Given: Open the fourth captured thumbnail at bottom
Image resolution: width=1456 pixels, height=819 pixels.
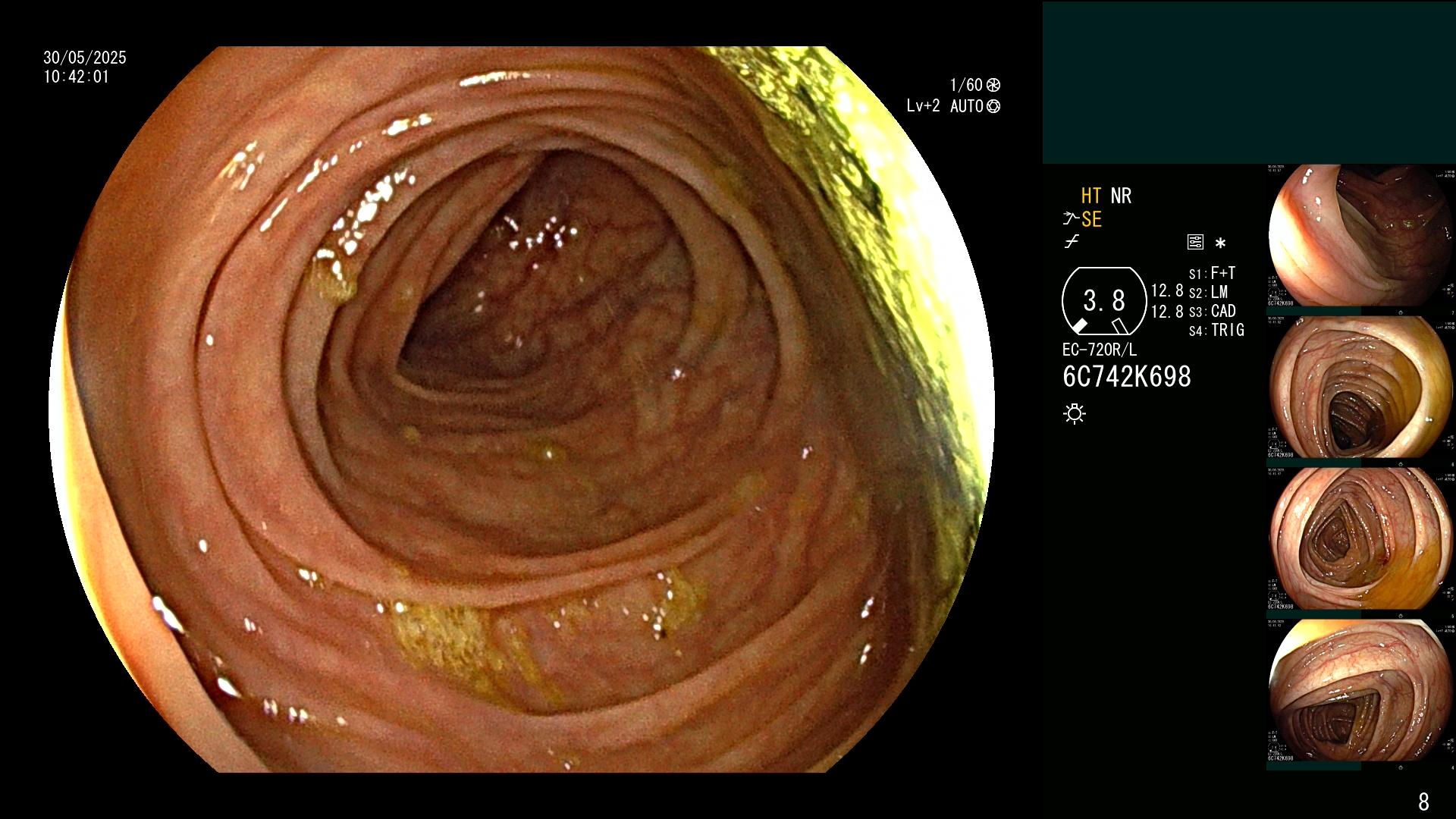Looking at the screenshot, I should pos(1361,691).
